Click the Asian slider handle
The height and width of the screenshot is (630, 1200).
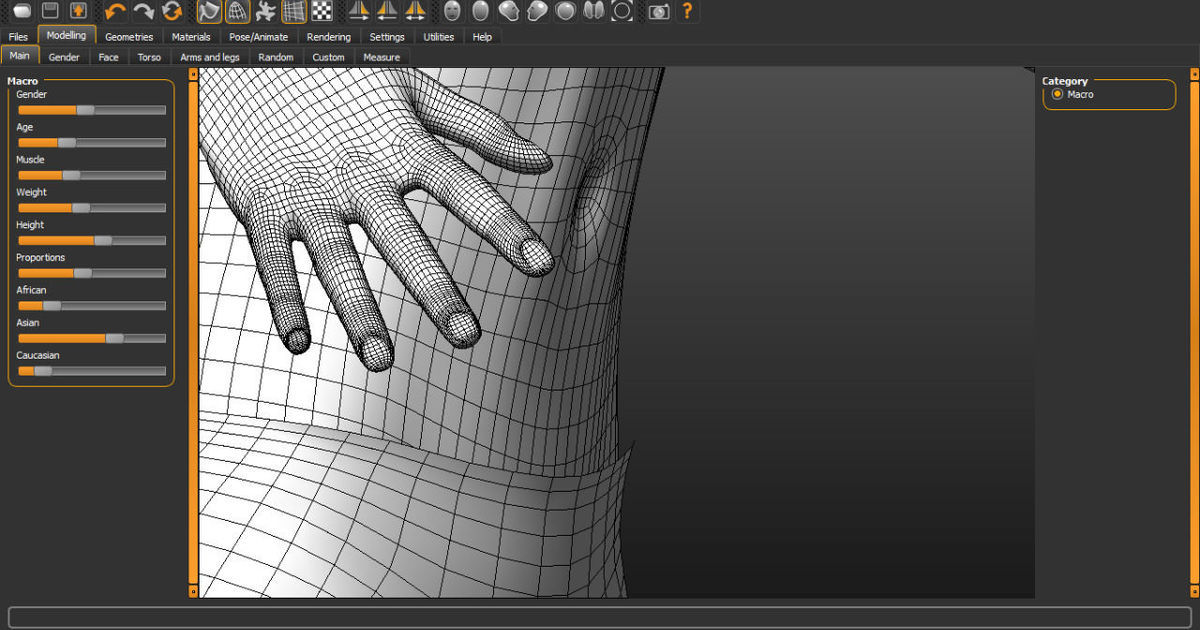tap(115, 338)
